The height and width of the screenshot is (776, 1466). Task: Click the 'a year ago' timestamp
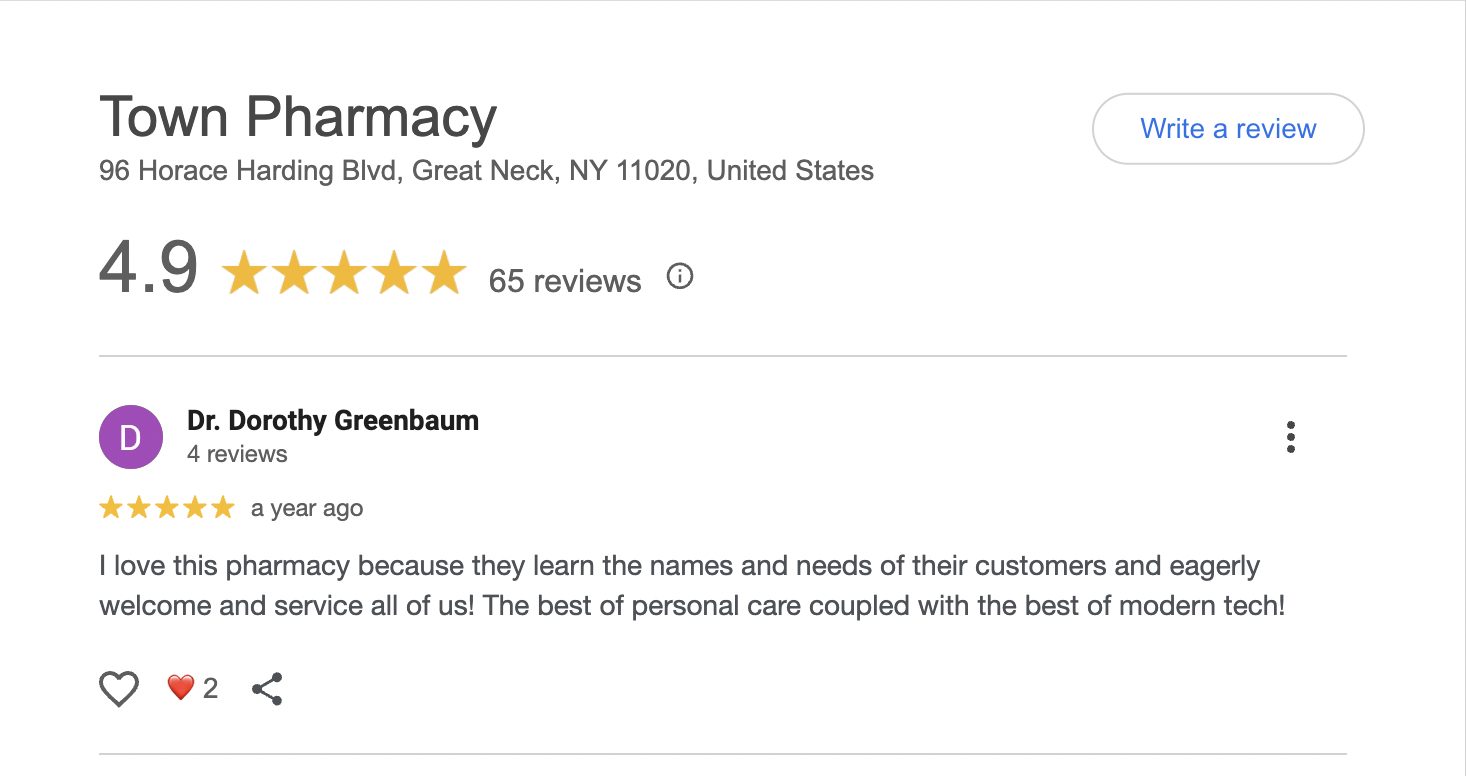(x=307, y=509)
